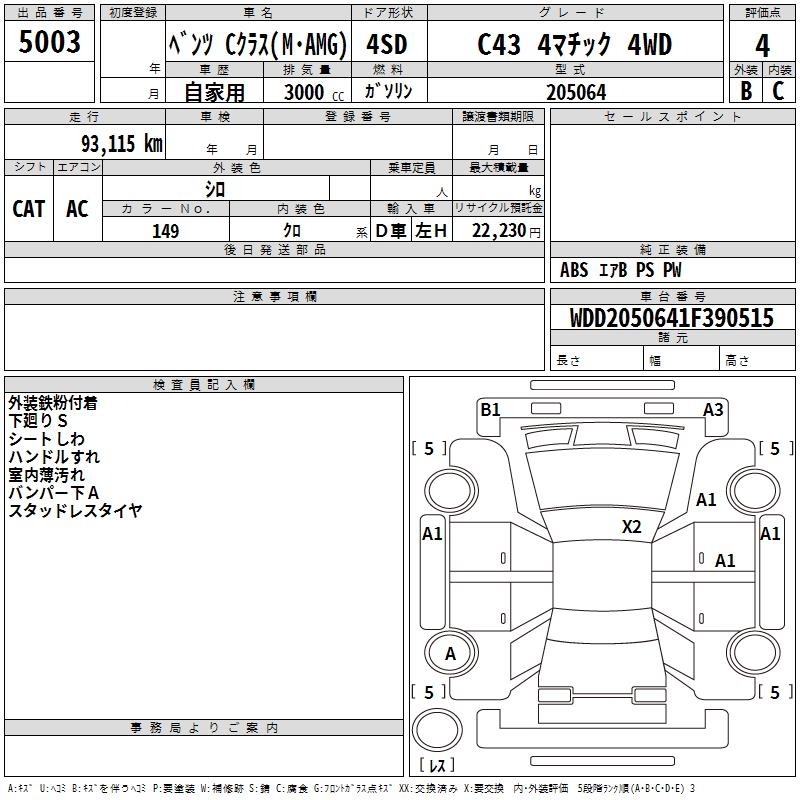Select model code 205064
The height and width of the screenshot is (800, 800).
pos(576,92)
